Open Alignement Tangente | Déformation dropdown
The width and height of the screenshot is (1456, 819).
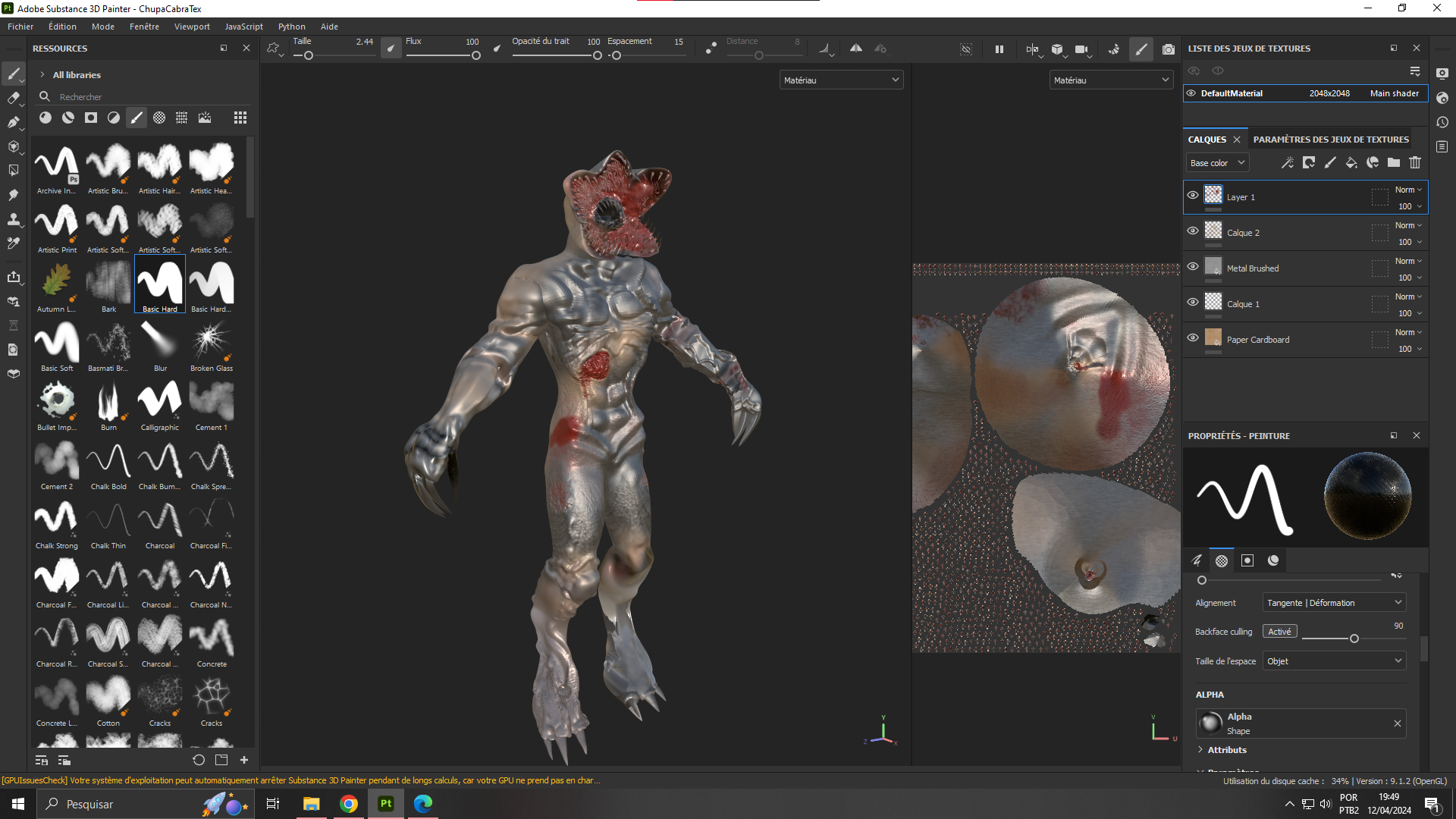(1334, 603)
